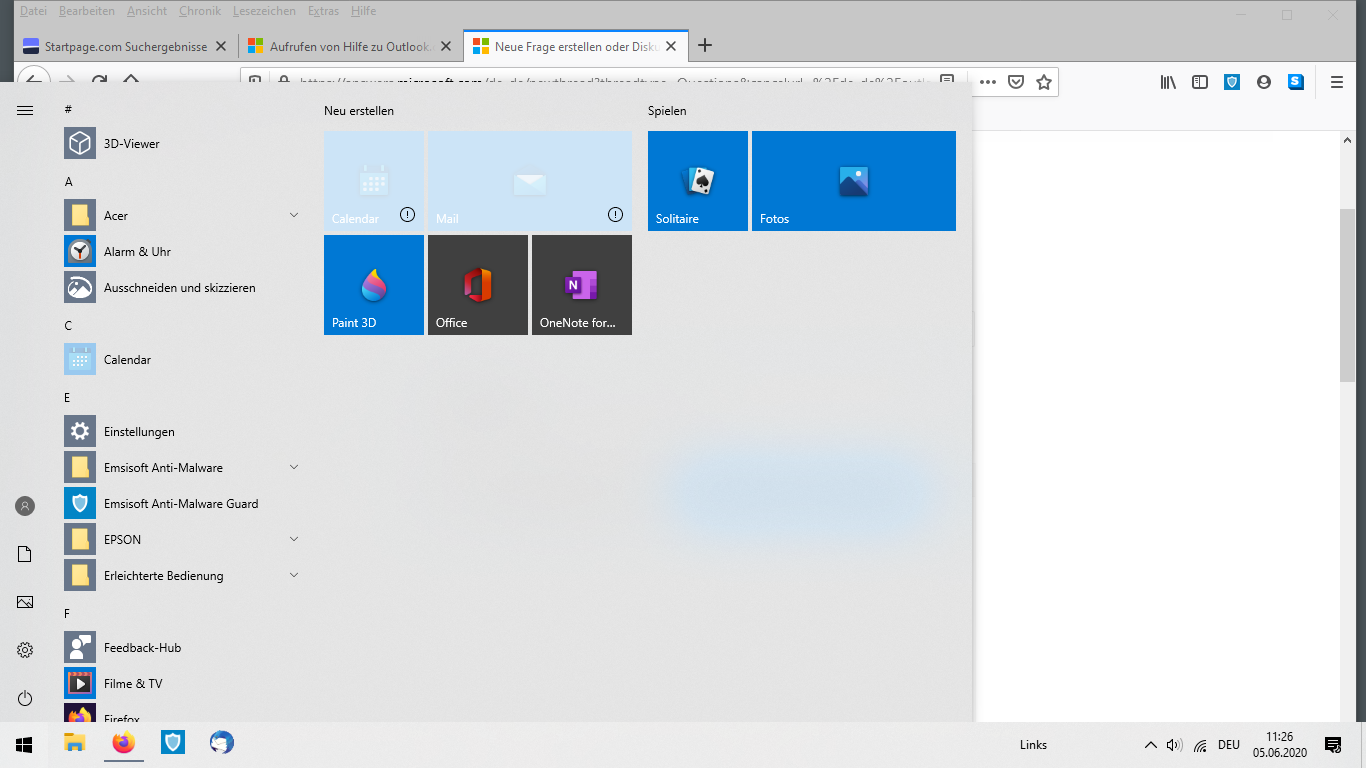Bookmark page with the star icon
The width and height of the screenshot is (1366, 768).
(1044, 82)
